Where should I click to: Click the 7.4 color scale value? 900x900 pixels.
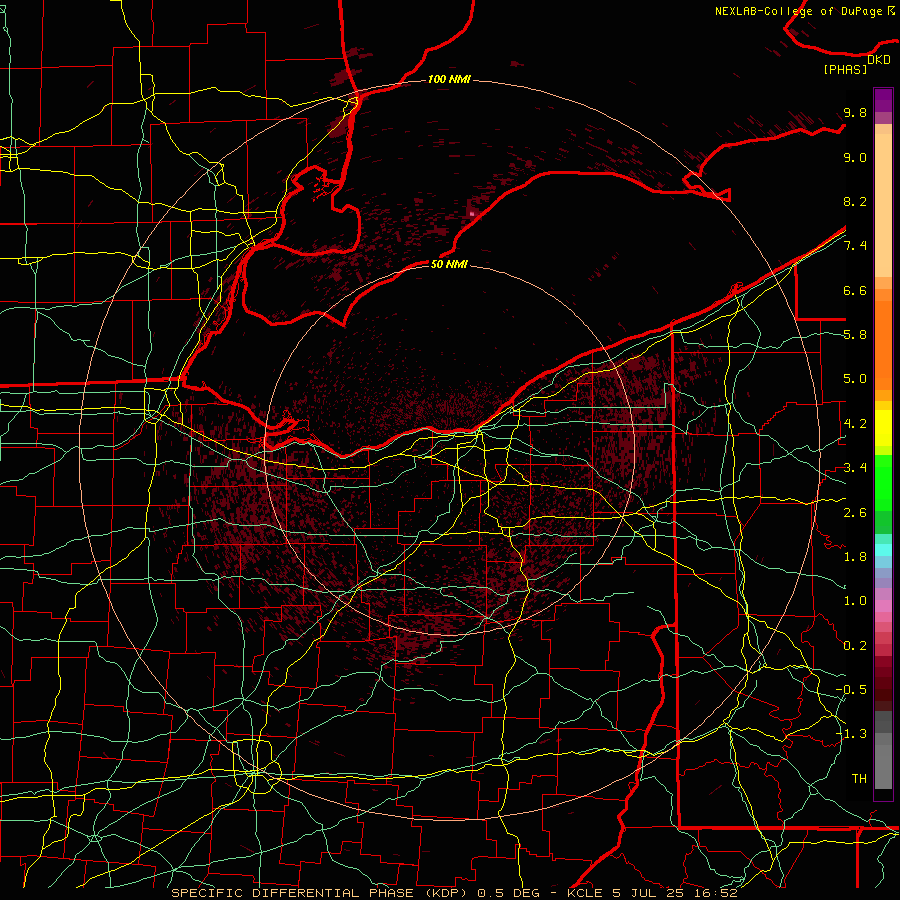click(x=855, y=246)
